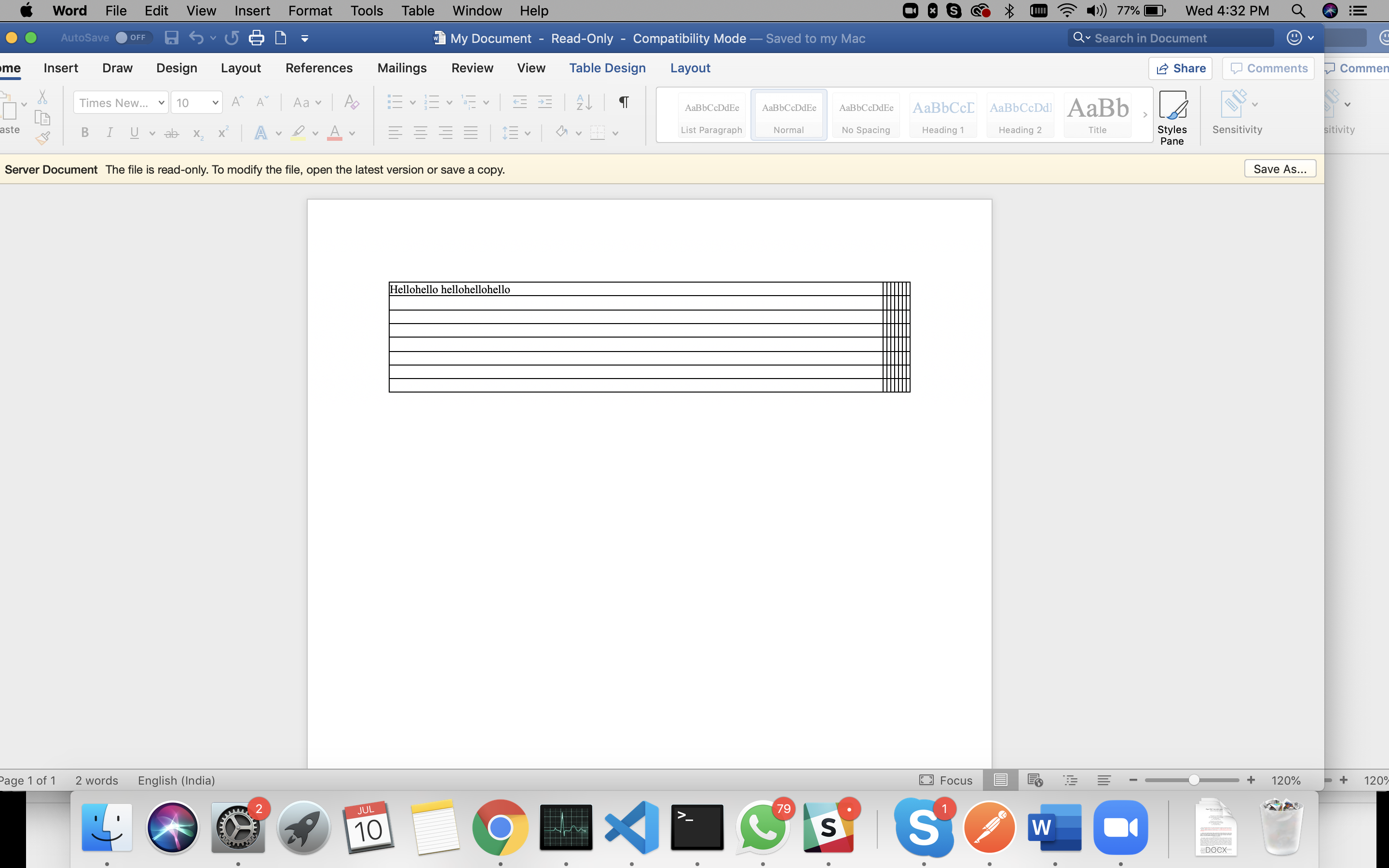Apply the No Spacing style
Viewport: 1389px width, 868px height.
tap(866, 115)
